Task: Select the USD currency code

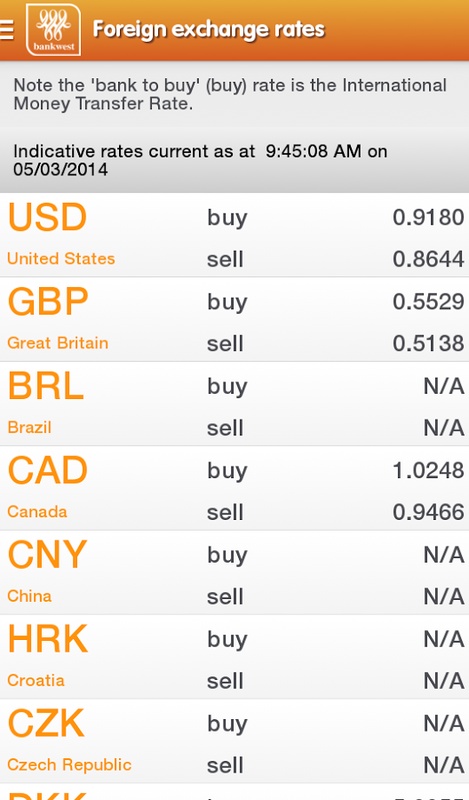Action: [47, 217]
